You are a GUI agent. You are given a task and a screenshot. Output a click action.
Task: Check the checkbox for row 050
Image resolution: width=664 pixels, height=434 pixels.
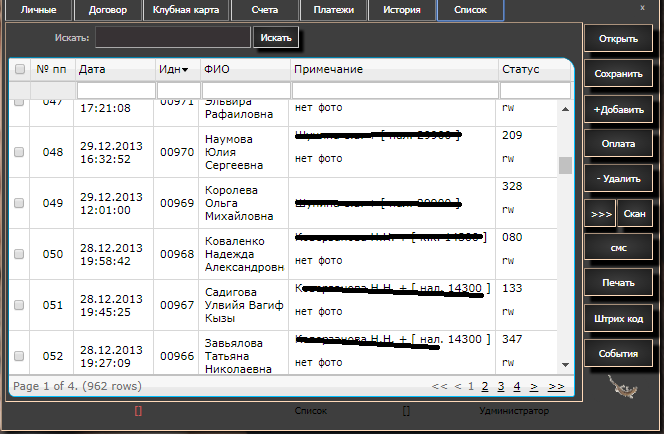click(19, 254)
